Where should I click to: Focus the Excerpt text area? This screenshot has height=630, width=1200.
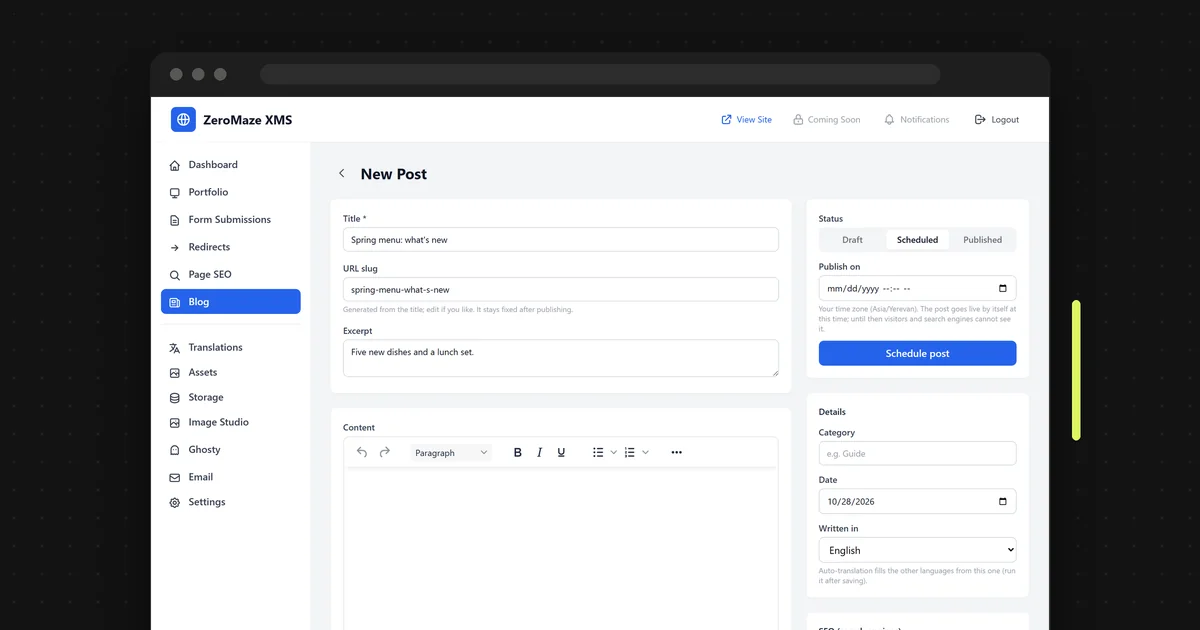coord(560,358)
